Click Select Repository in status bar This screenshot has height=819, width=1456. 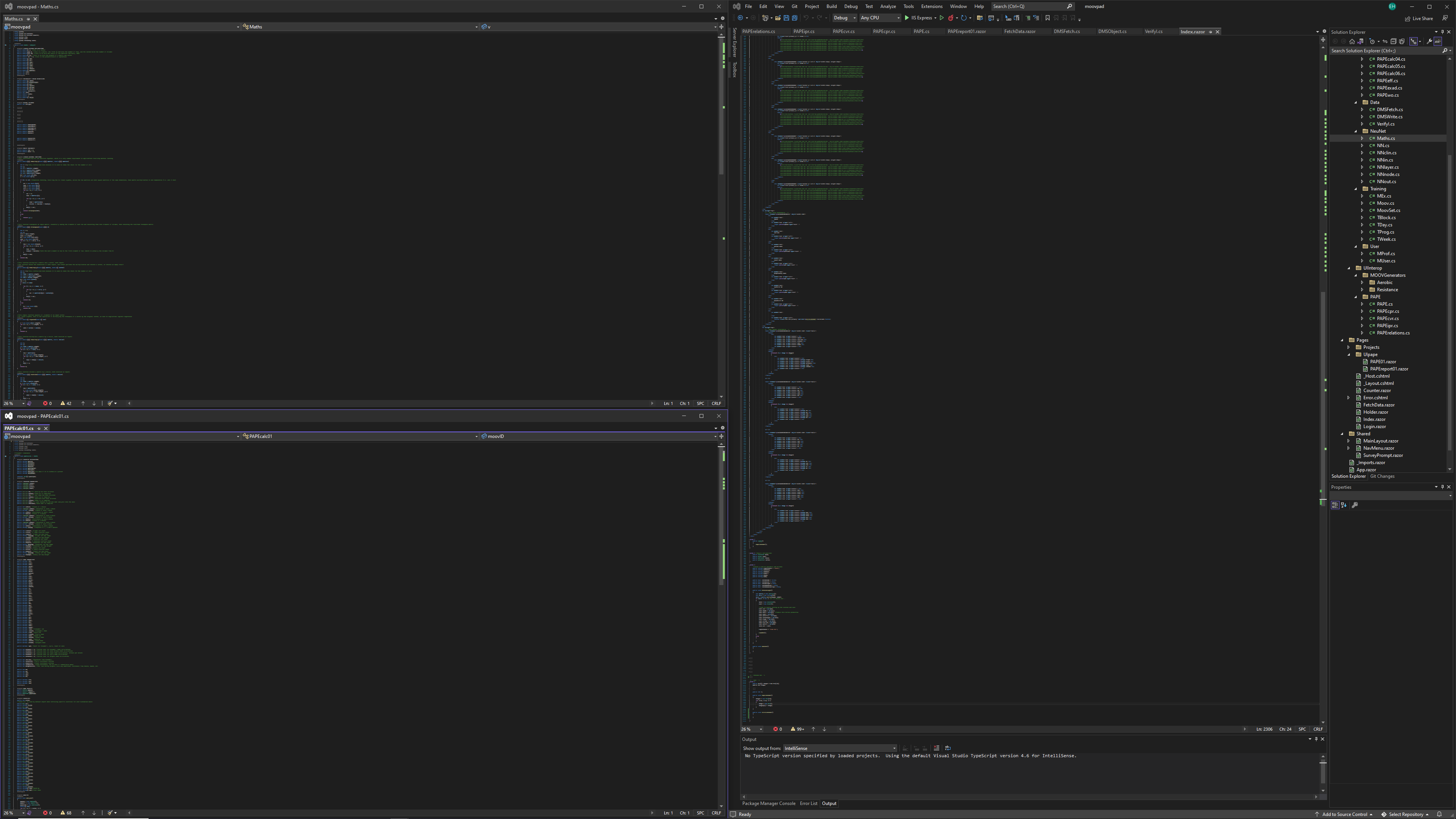[1406, 814]
